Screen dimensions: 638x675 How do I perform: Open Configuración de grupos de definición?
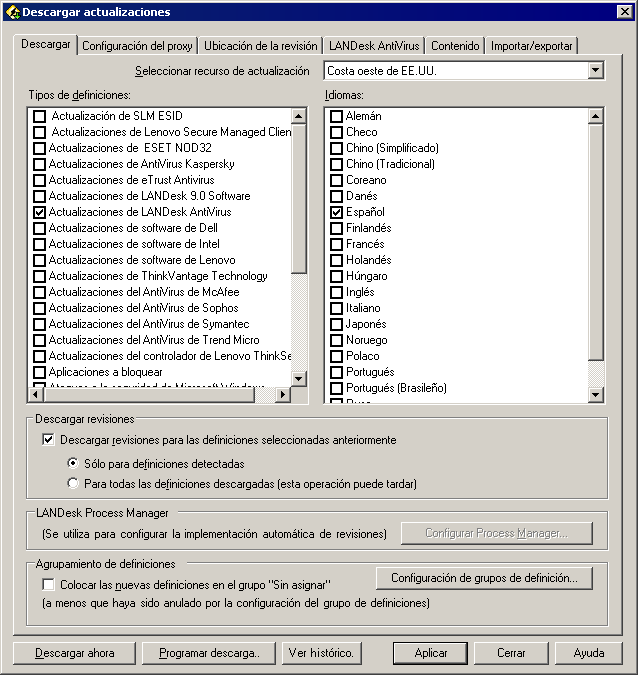click(x=484, y=578)
